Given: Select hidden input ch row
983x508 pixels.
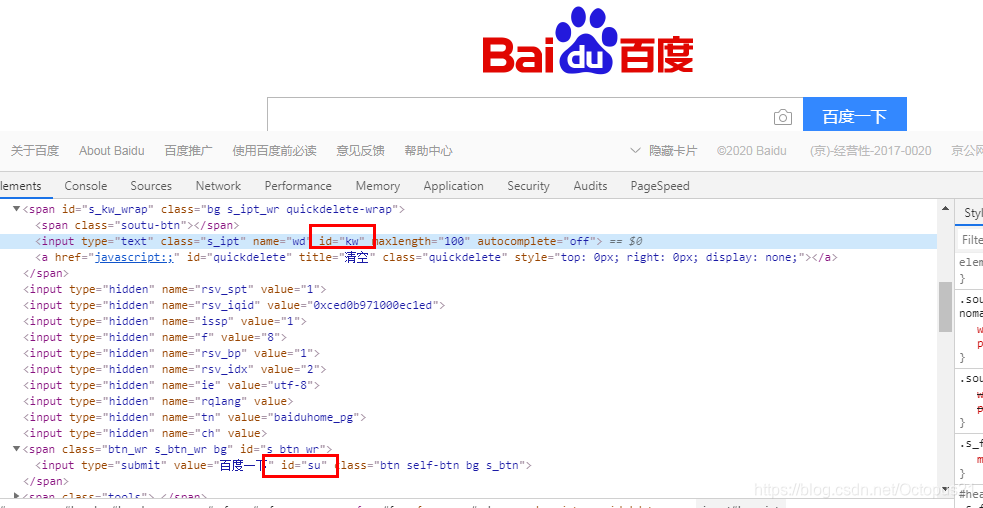Looking at the screenshot, I should (468, 433).
